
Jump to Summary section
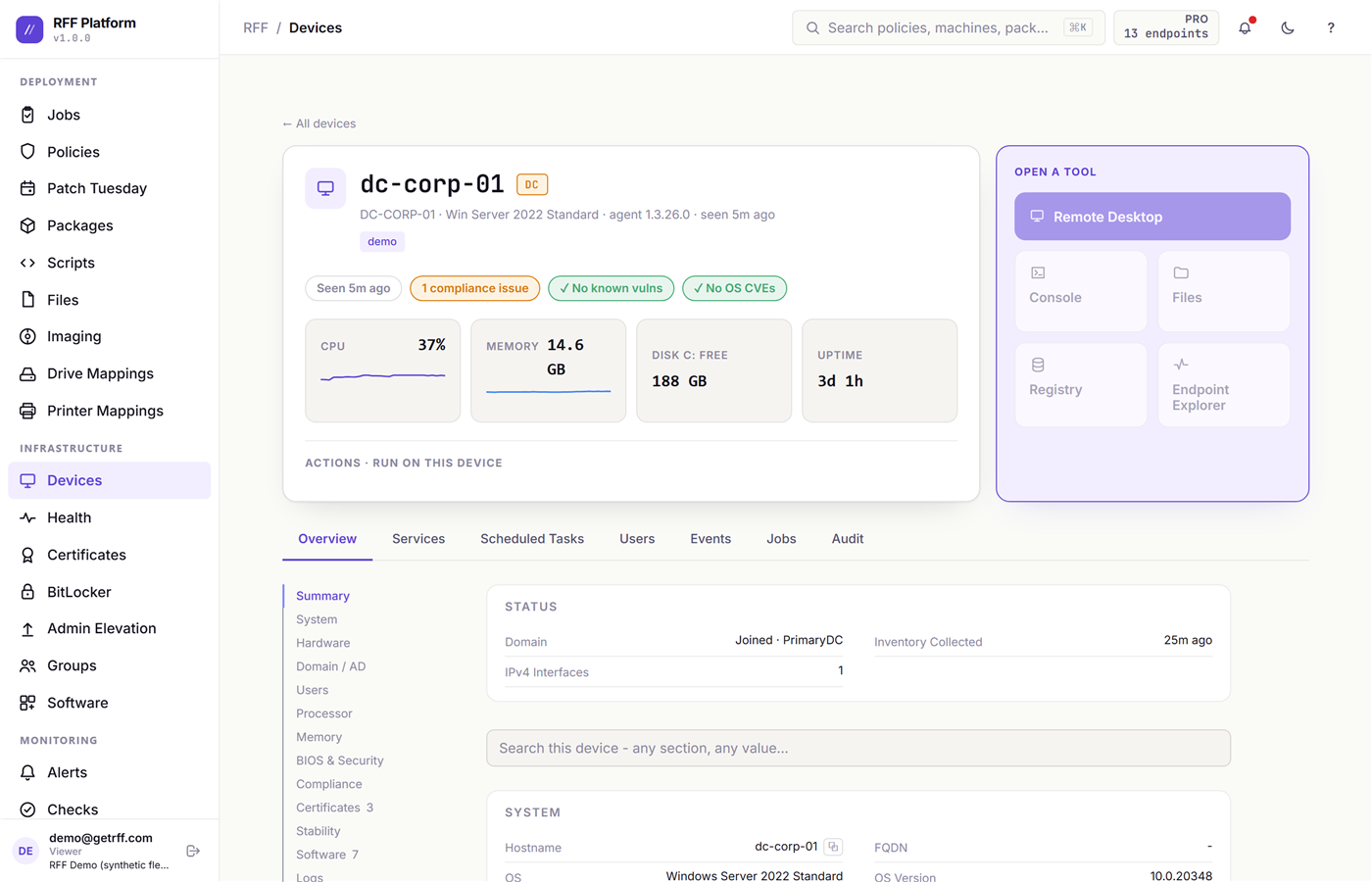coord(322,596)
